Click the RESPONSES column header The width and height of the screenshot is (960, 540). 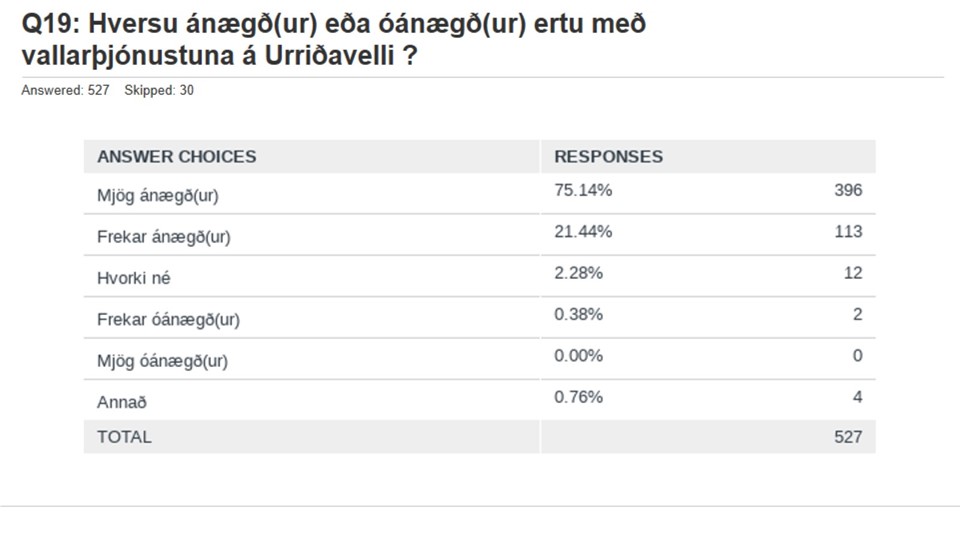(609, 157)
